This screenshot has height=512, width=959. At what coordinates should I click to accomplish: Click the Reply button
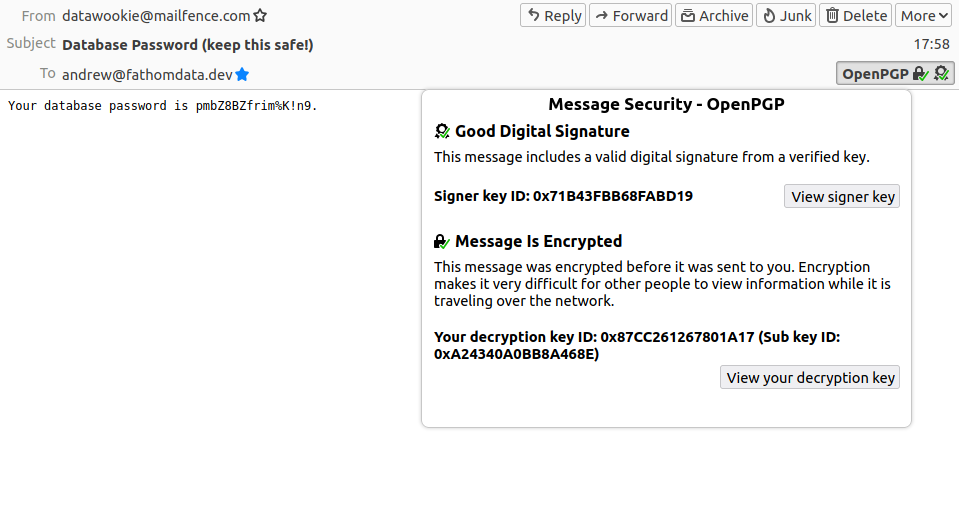click(553, 15)
